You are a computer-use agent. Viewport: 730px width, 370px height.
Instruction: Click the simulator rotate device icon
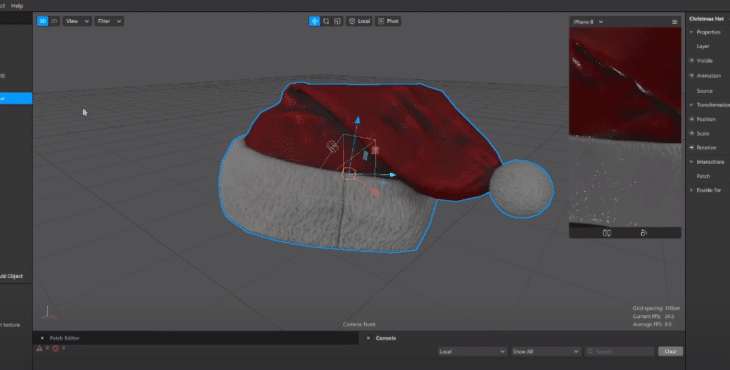643,233
